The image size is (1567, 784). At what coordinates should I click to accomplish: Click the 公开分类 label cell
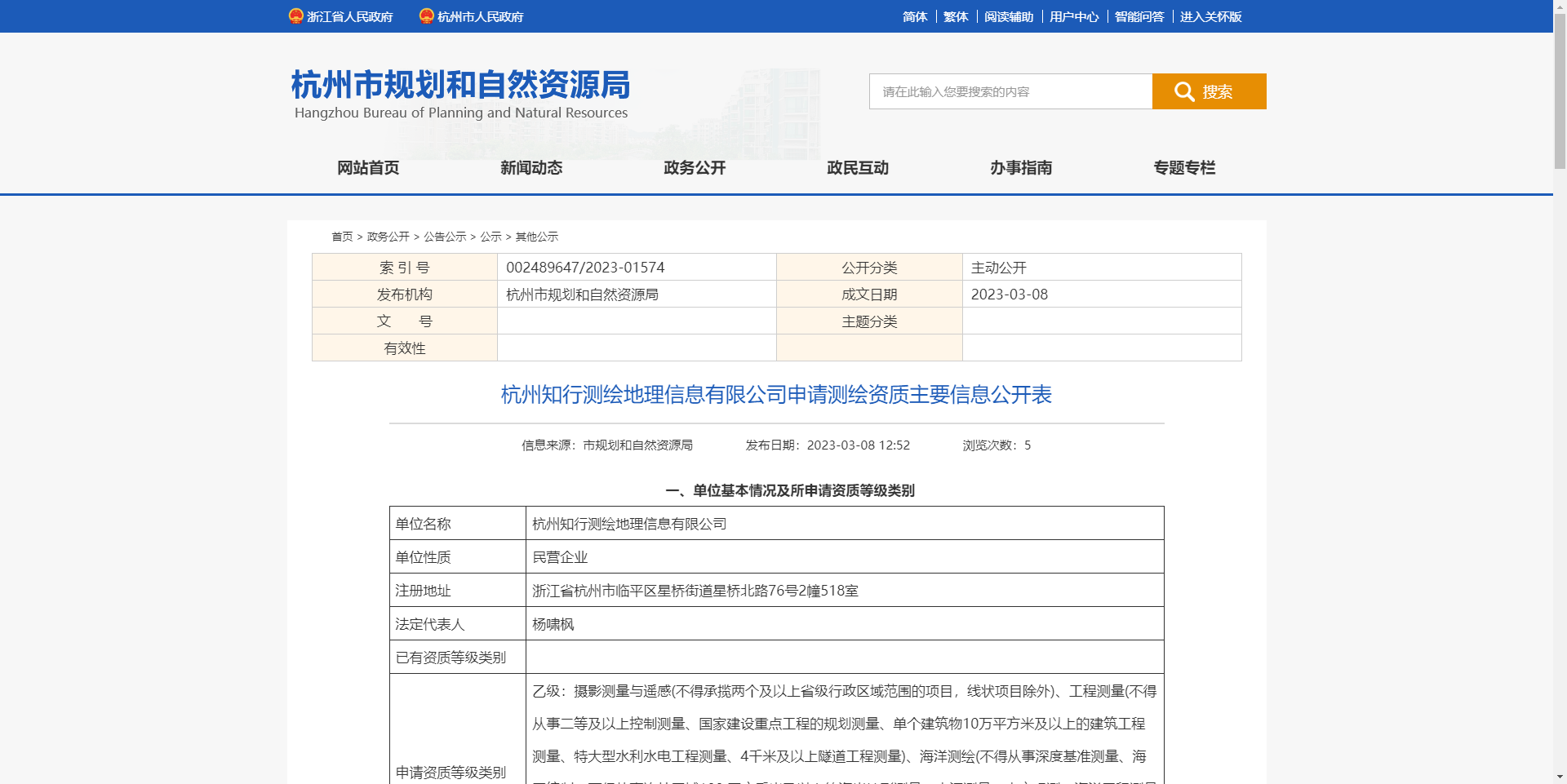869,268
